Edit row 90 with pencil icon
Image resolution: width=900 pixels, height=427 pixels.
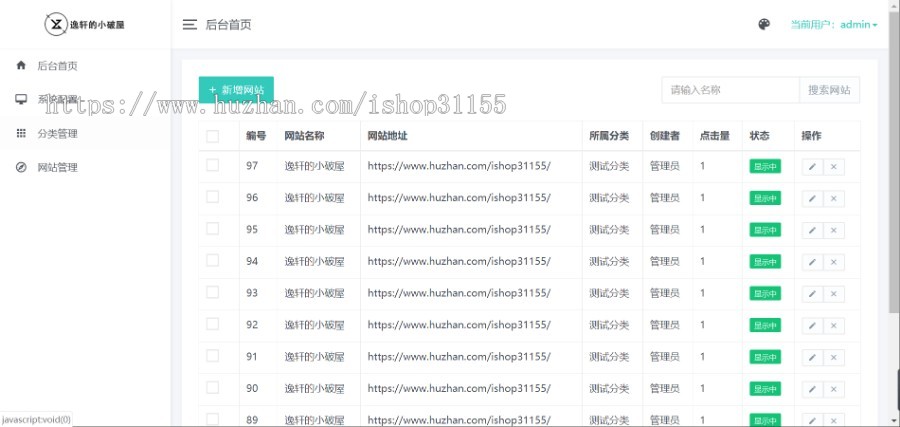pyautogui.click(x=812, y=389)
